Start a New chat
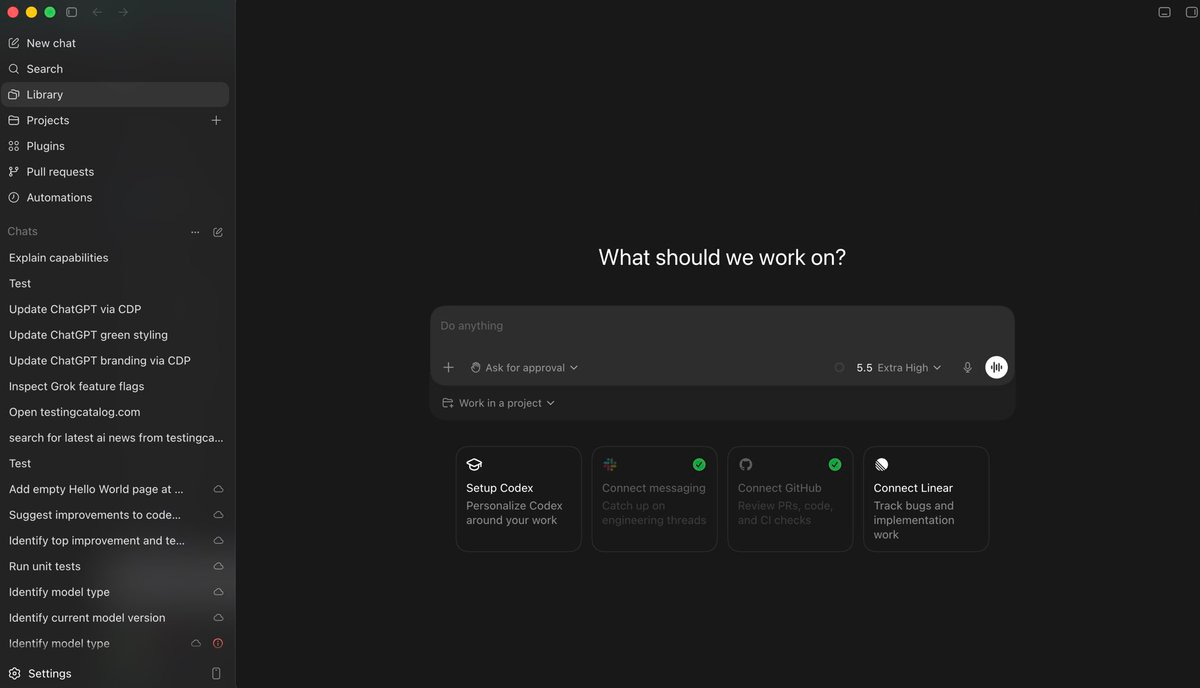Image resolution: width=1200 pixels, height=688 pixels. pos(115,43)
